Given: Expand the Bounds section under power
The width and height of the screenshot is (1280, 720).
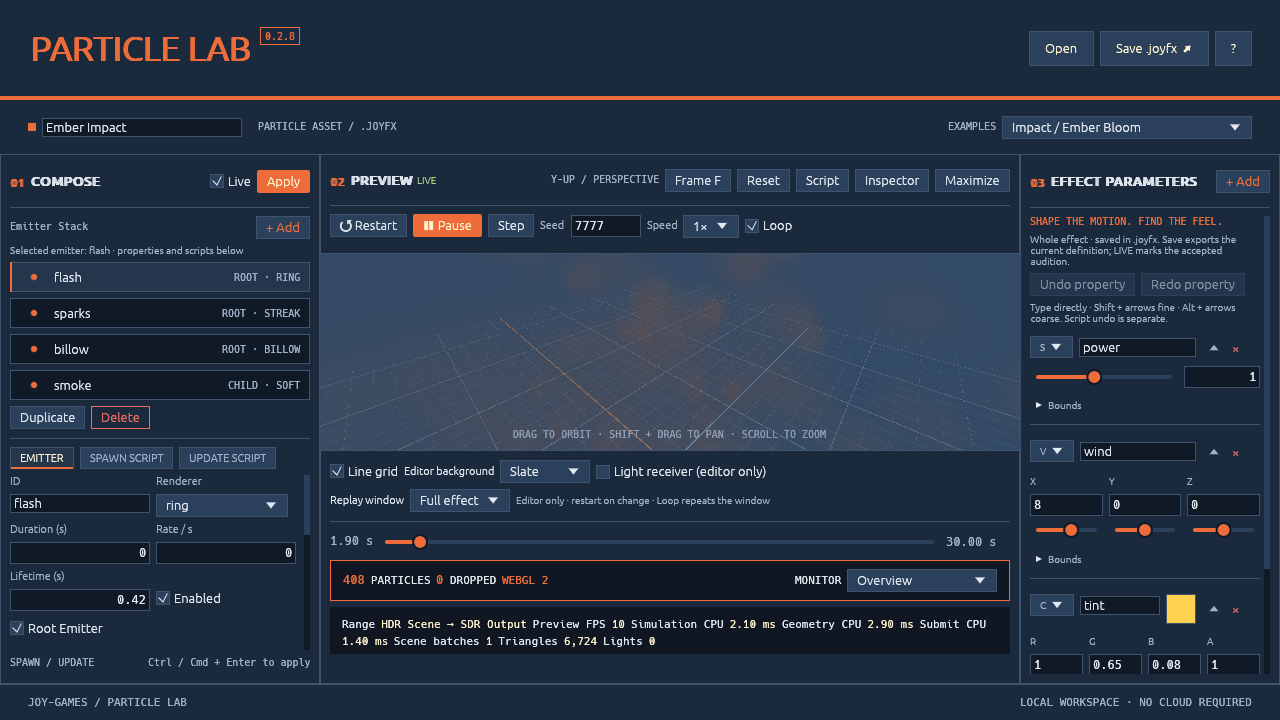Looking at the screenshot, I should click(x=1058, y=405).
